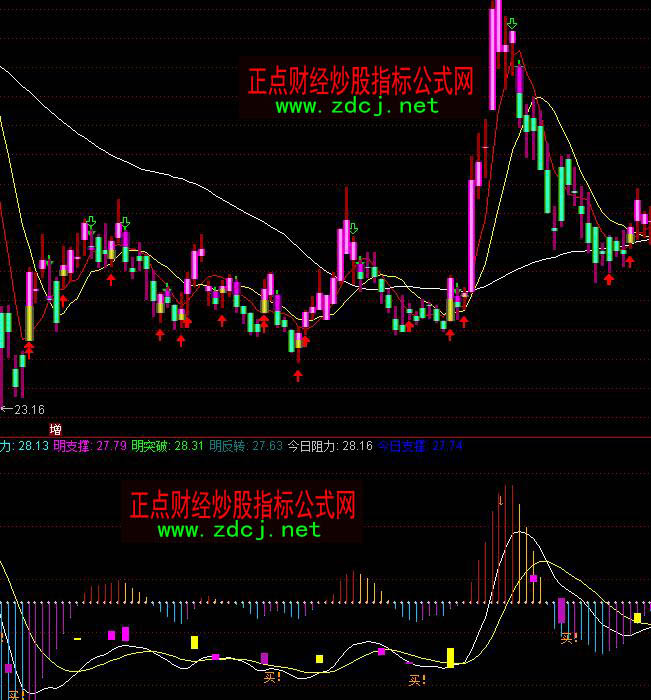651x700 pixels.
Task: Click the magenta square at the indicator peak
Action: (x=534, y=578)
